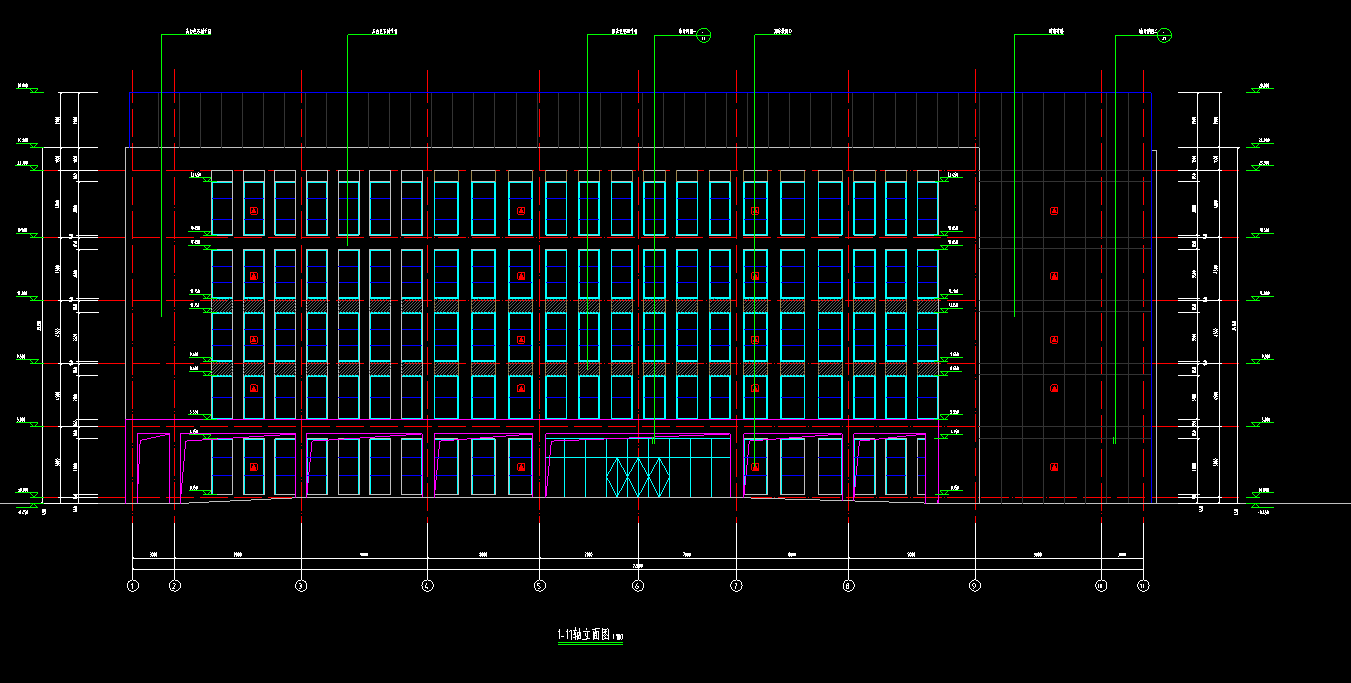The image size is (1351, 683).
Task: Select the diamond-patterned entrance door at ground floor
Action: click(x=637, y=476)
